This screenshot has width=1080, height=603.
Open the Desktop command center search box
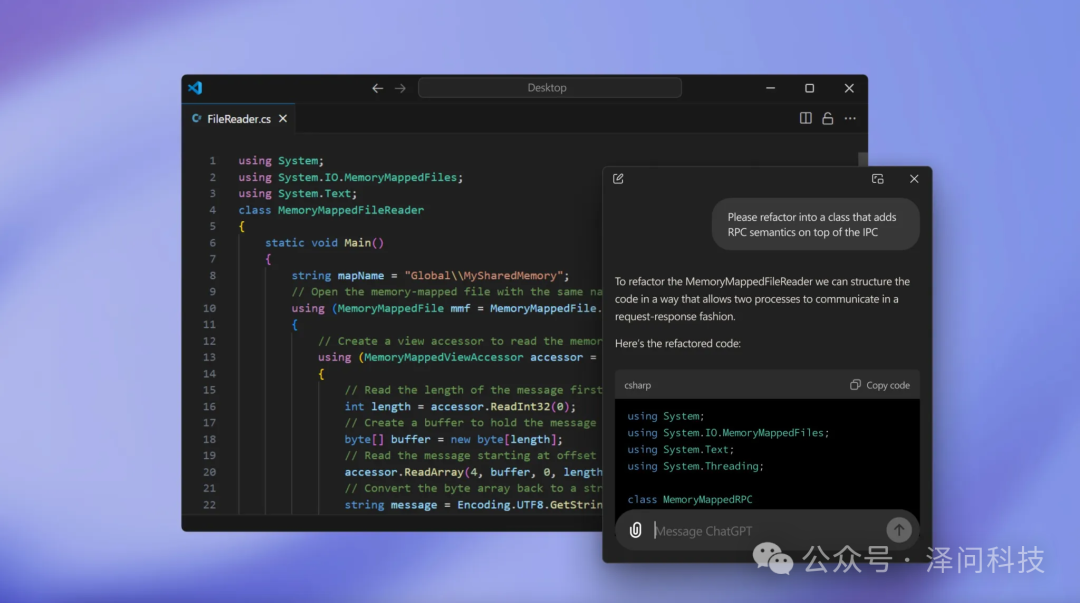tap(549, 88)
